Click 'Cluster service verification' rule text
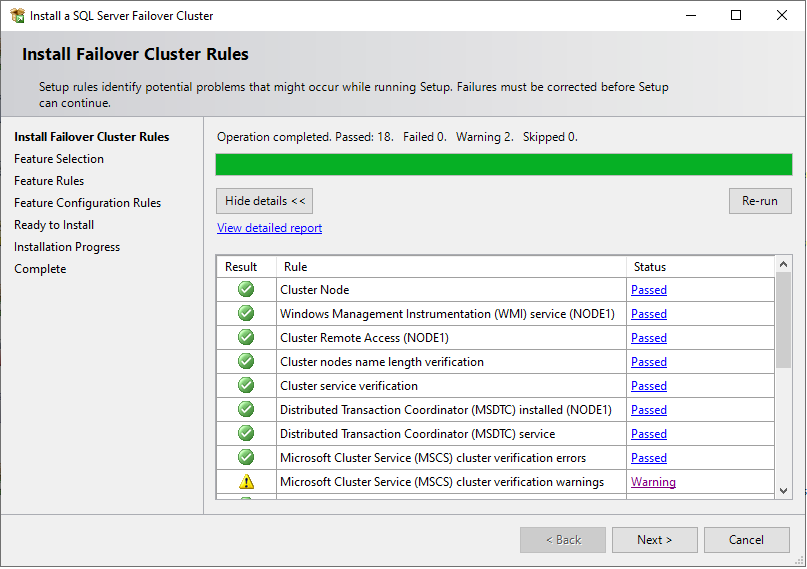The height and width of the screenshot is (569, 807). (349, 386)
